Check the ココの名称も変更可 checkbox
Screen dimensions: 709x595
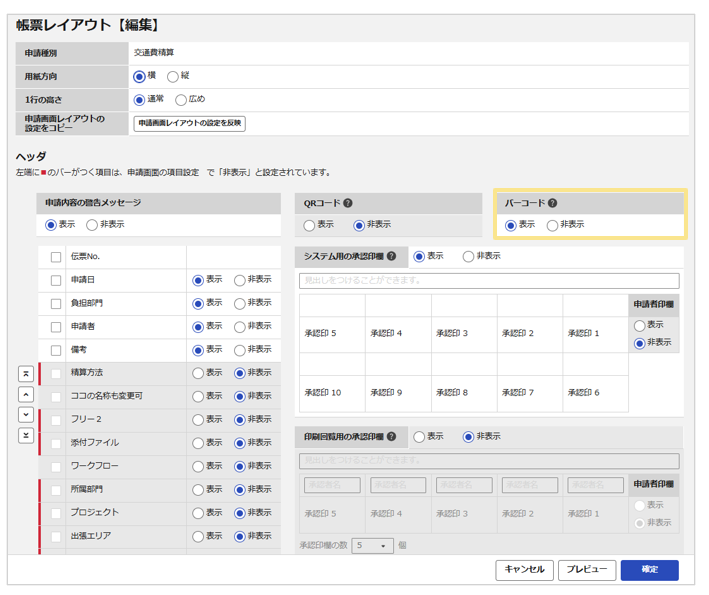coord(56,397)
